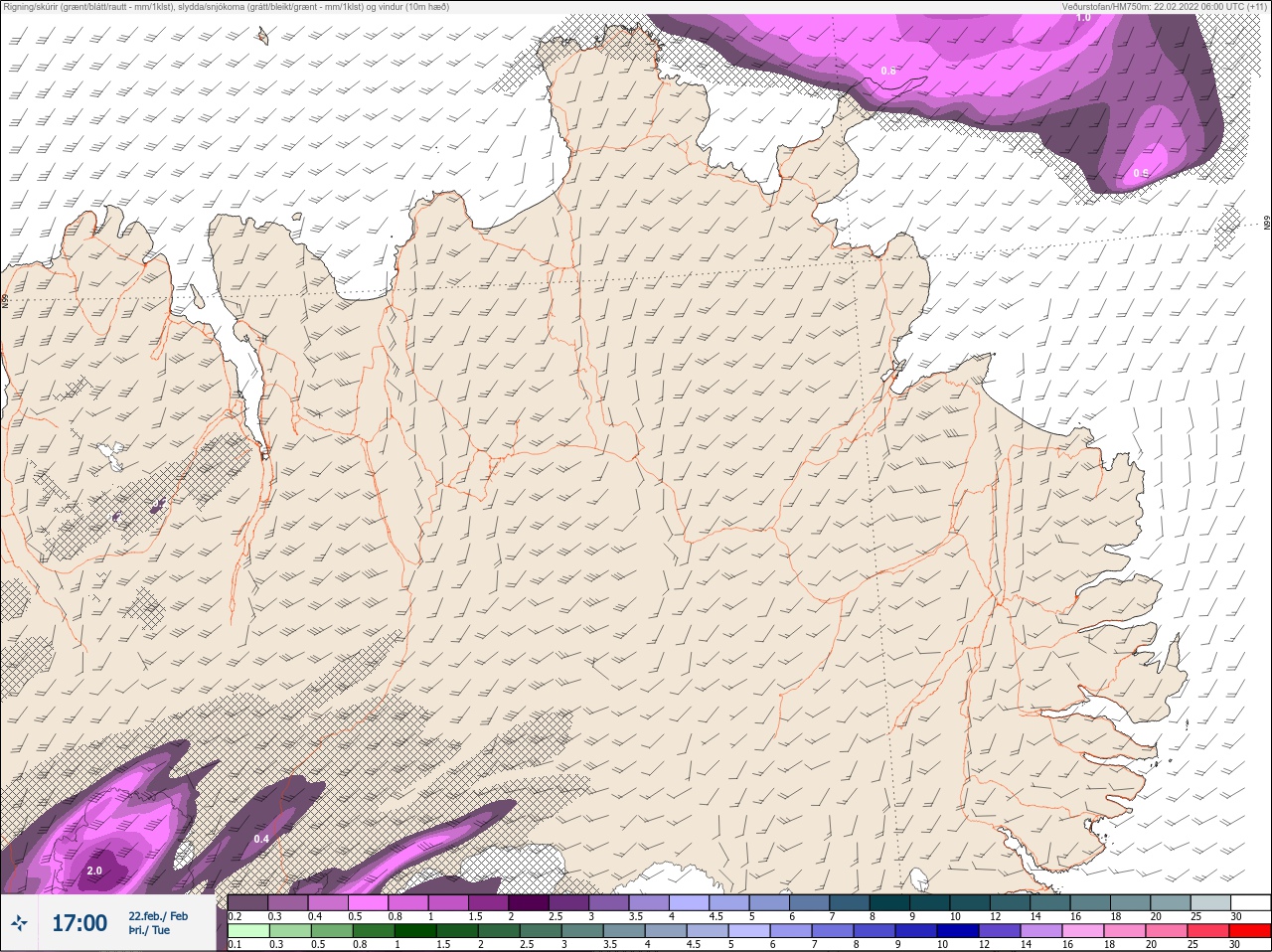This screenshot has width=1272, height=952.
Task: Click the pale green swatch after 0.1
Action: tap(248, 932)
